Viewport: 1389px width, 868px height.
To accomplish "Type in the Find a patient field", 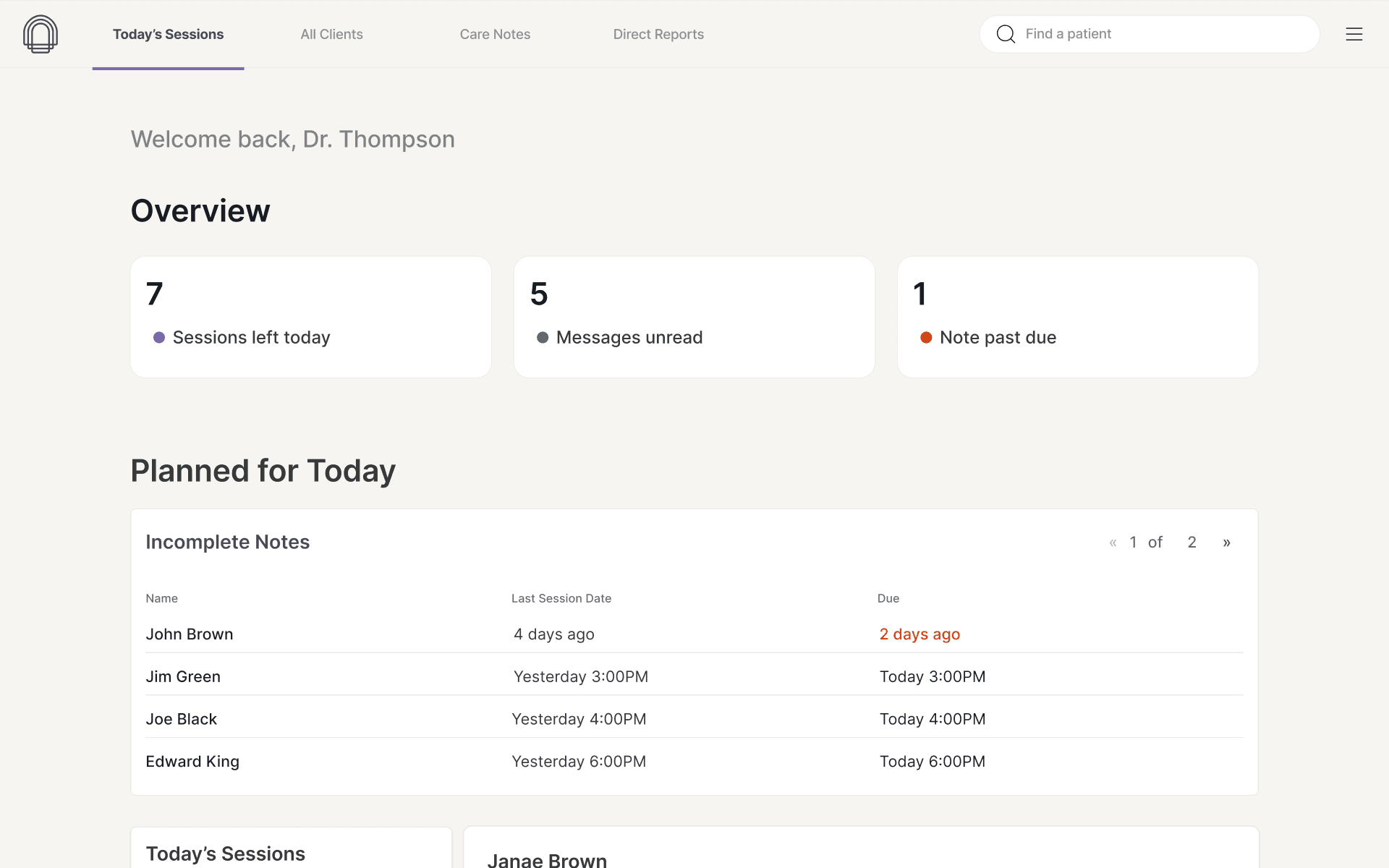I will tap(1165, 34).
